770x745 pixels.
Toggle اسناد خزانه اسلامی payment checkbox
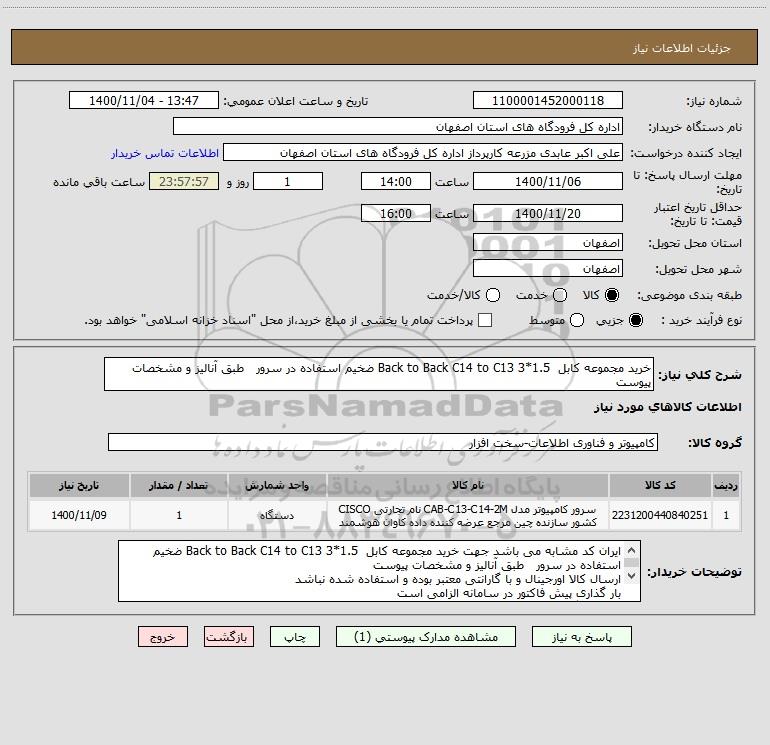[x=485, y=320]
